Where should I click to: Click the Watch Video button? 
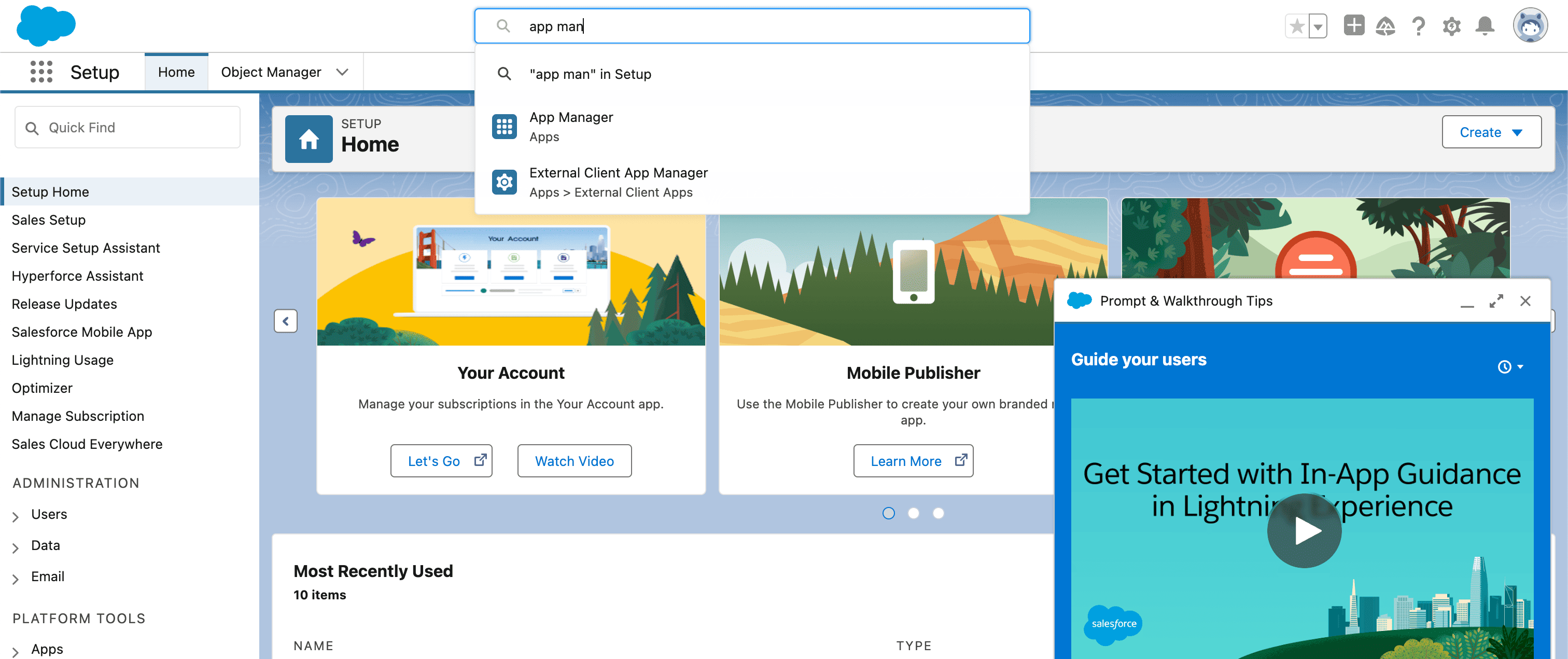click(x=574, y=461)
